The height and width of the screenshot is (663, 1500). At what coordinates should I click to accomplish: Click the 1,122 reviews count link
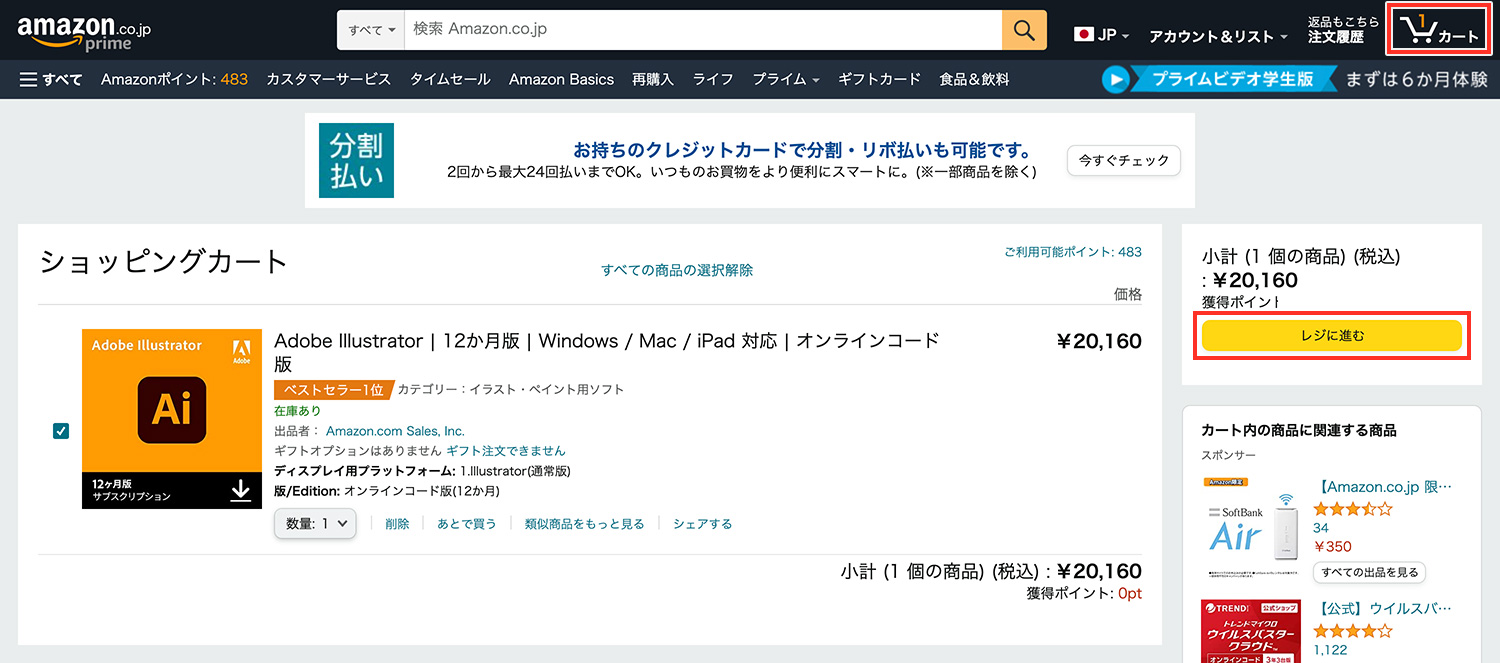pyautogui.click(x=1330, y=650)
